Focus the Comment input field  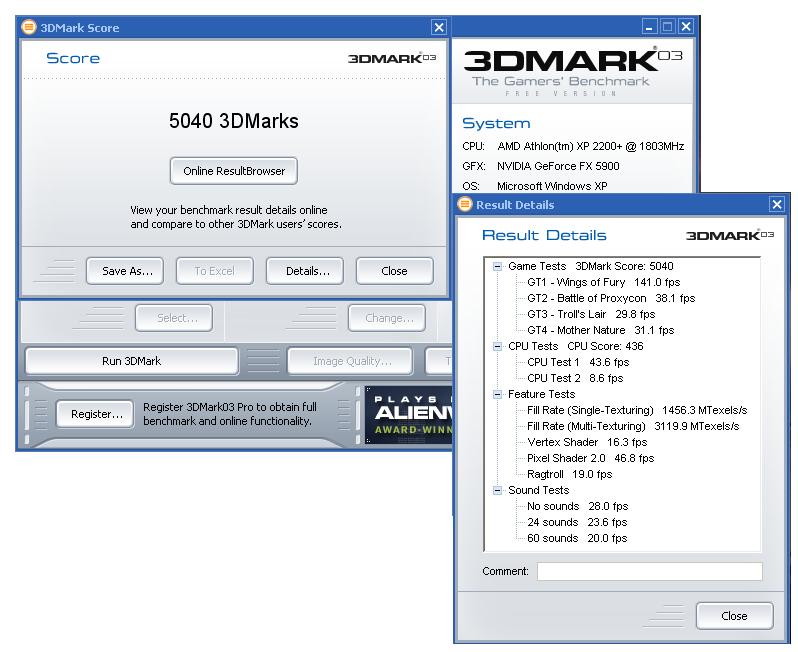pos(649,571)
